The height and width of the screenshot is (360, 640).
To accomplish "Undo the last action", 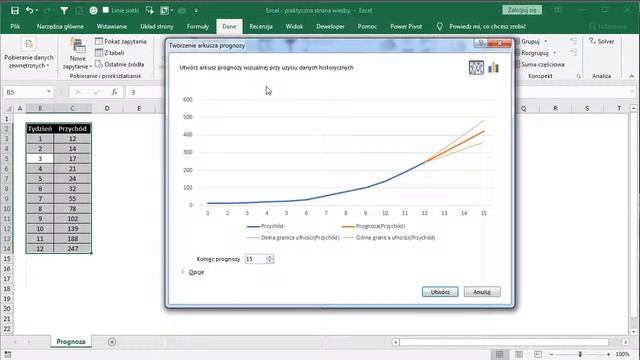I will [29, 10].
